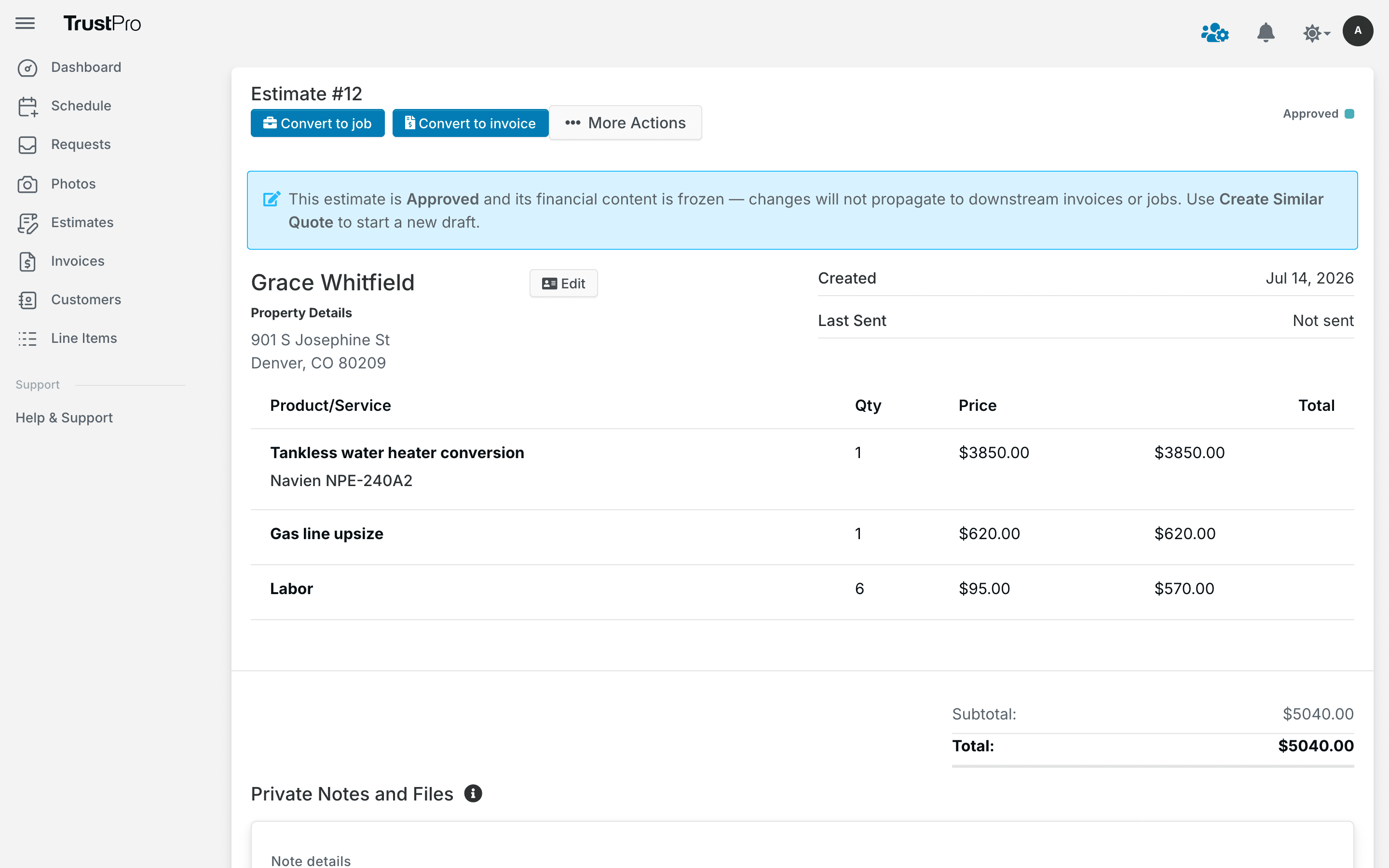Click the edit icon in the frozen notice
Image resolution: width=1389 pixels, height=868 pixels.
272,199
